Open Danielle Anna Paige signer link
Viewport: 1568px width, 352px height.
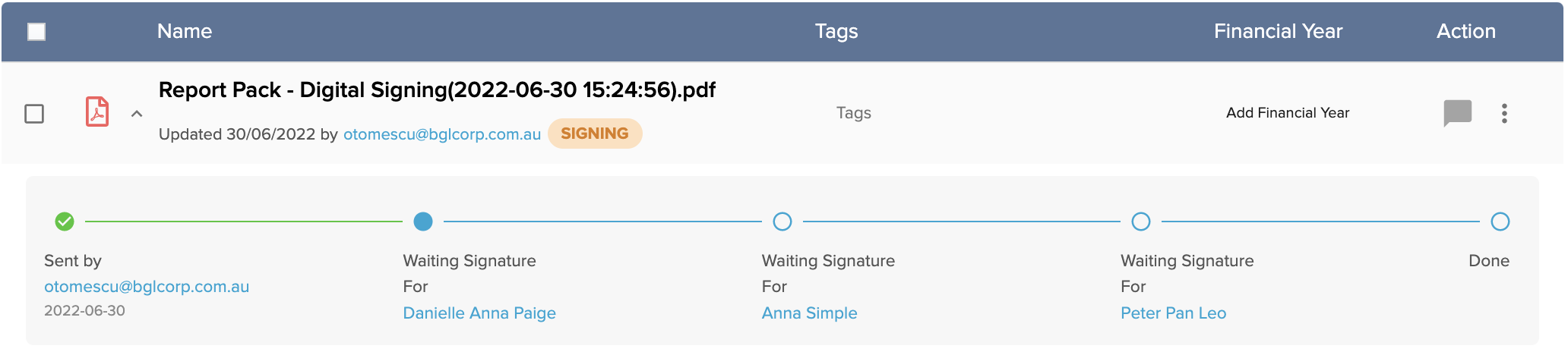[x=479, y=313]
